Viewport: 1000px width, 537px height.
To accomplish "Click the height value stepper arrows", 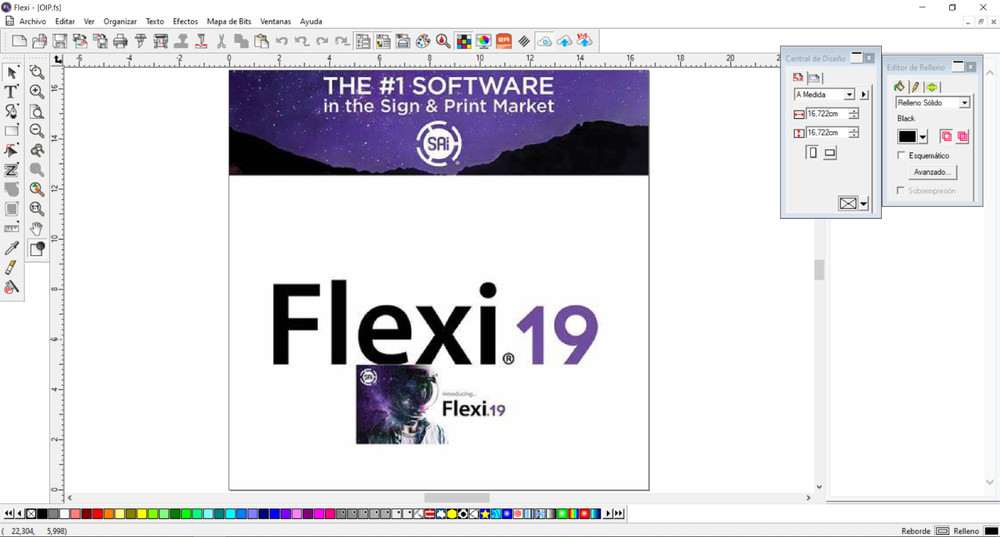I will [x=853, y=133].
